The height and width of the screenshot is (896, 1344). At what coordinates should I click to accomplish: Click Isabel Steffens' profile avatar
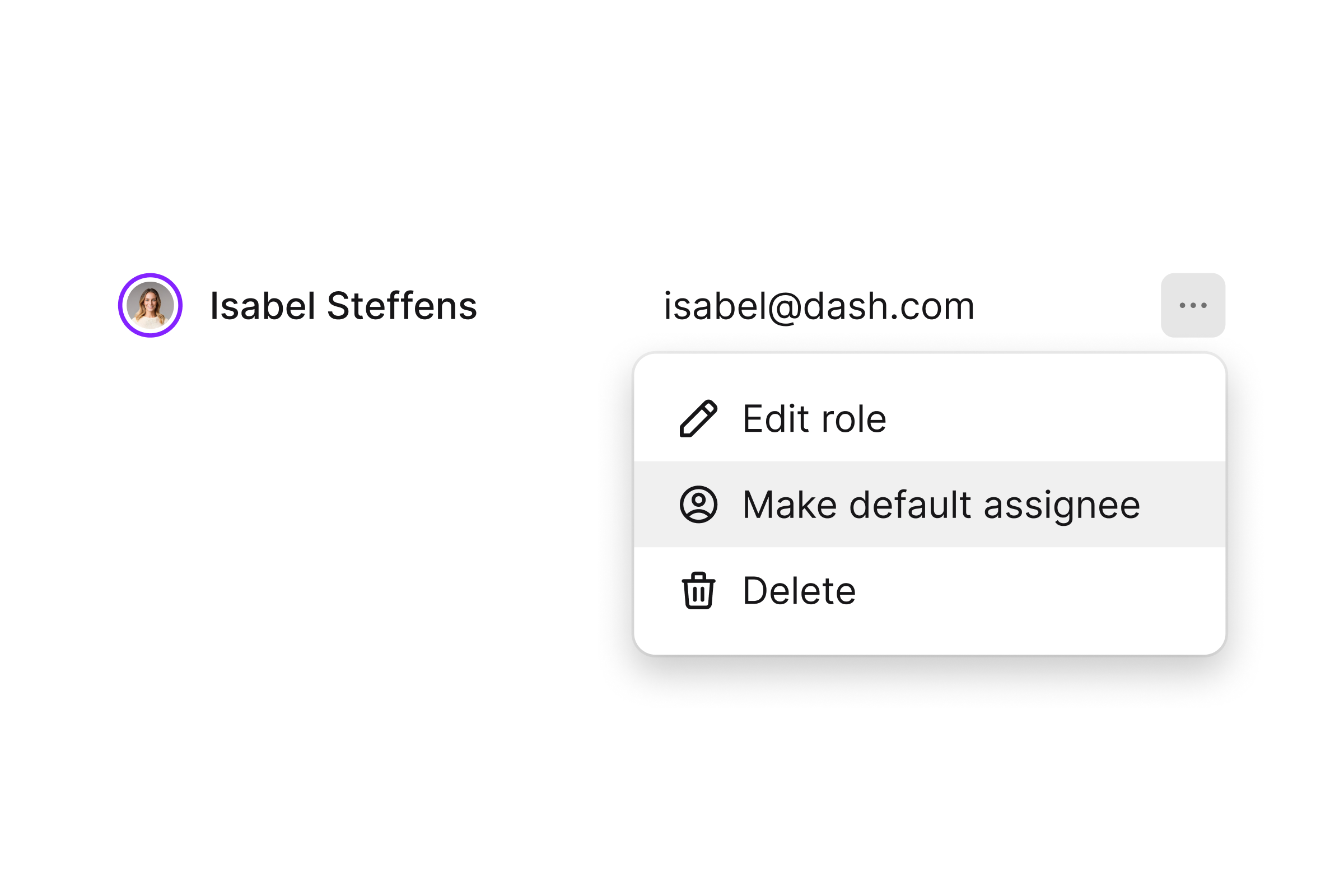[150, 305]
